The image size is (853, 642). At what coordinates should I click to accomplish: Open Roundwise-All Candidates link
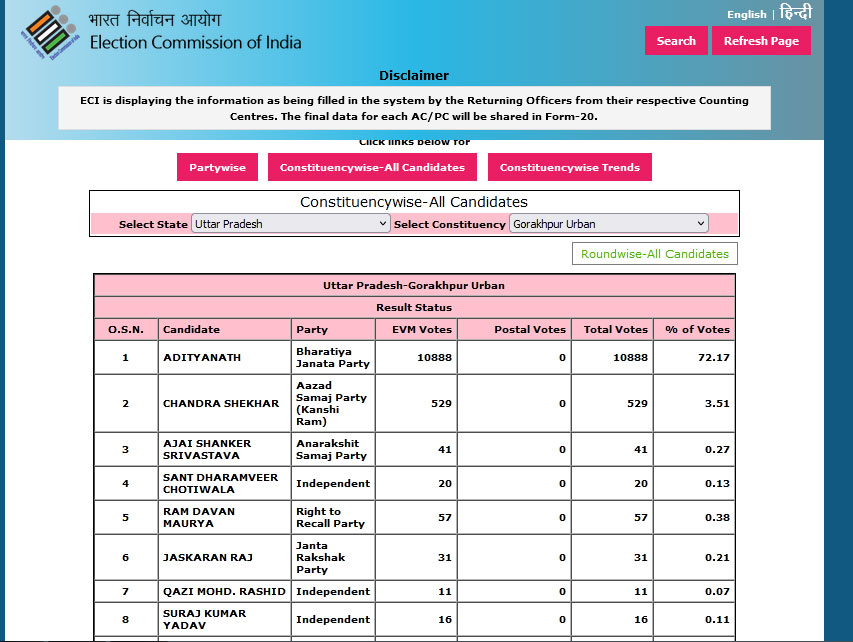(655, 254)
